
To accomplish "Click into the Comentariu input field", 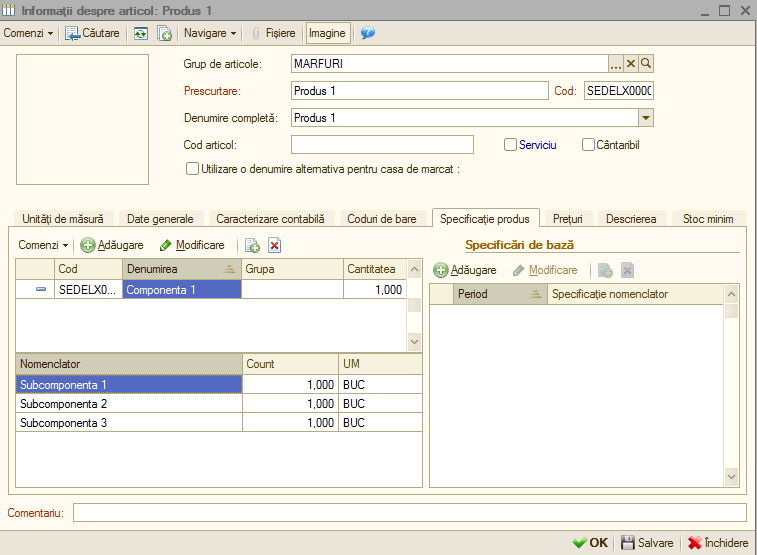I will click(410, 513).
